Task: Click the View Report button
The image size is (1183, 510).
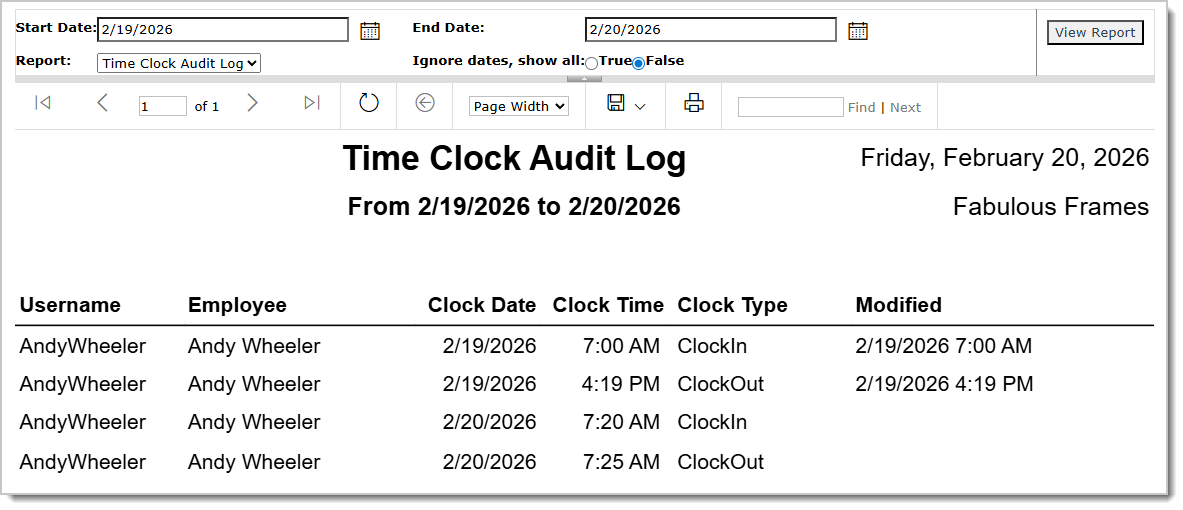Action: pos(1095,33)
